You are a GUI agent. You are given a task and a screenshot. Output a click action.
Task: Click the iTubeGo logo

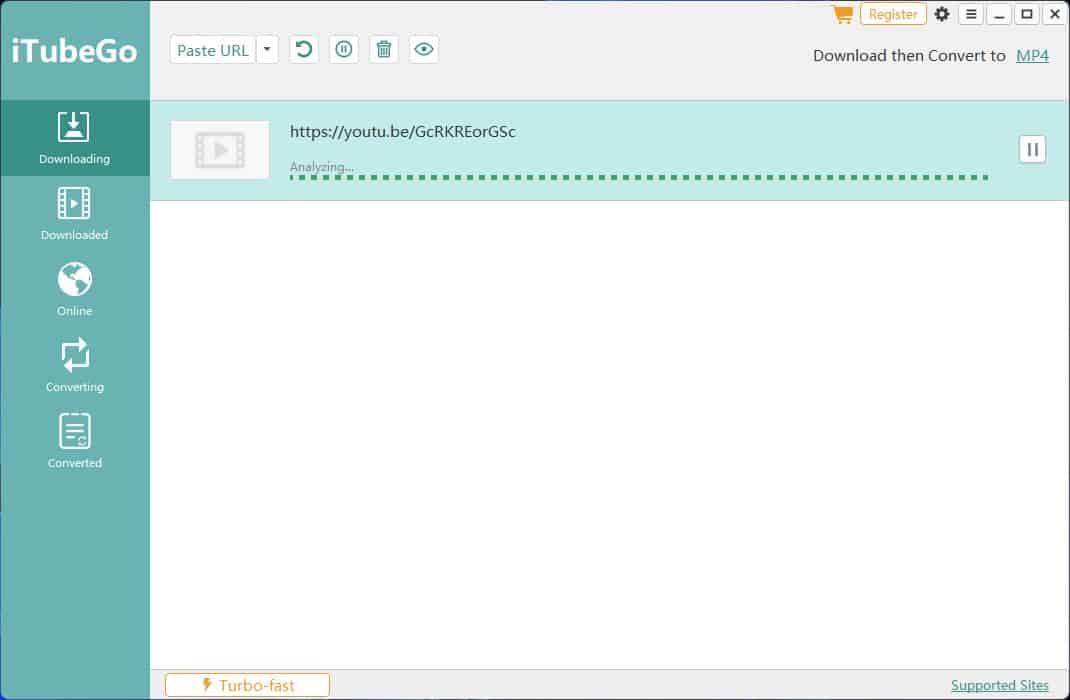(74, 51)
